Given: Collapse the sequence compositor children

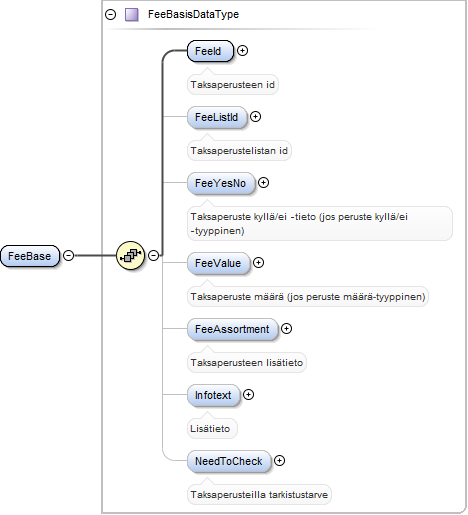Looking at the screenshot, I should [x=153, y=255].
